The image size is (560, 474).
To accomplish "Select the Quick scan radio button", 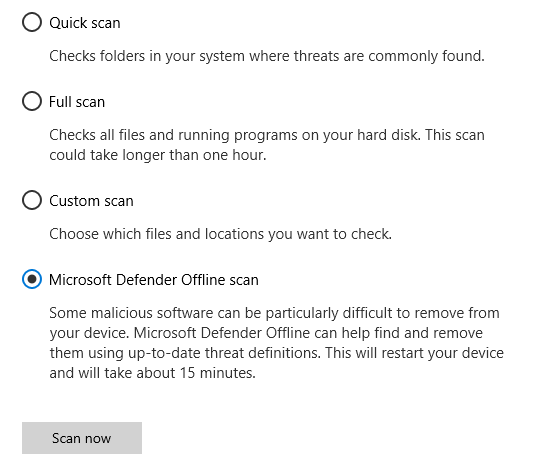I will pos(32,23).
